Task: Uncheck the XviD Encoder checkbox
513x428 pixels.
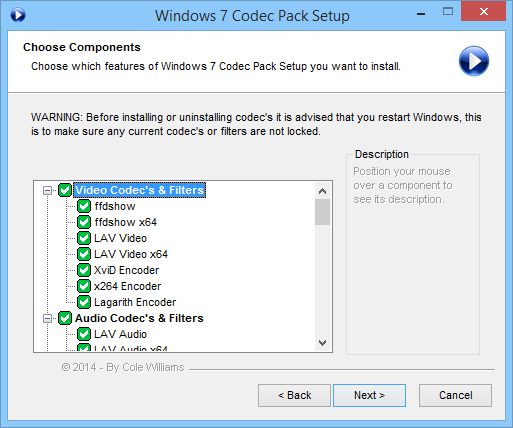Action: point(84,270)
